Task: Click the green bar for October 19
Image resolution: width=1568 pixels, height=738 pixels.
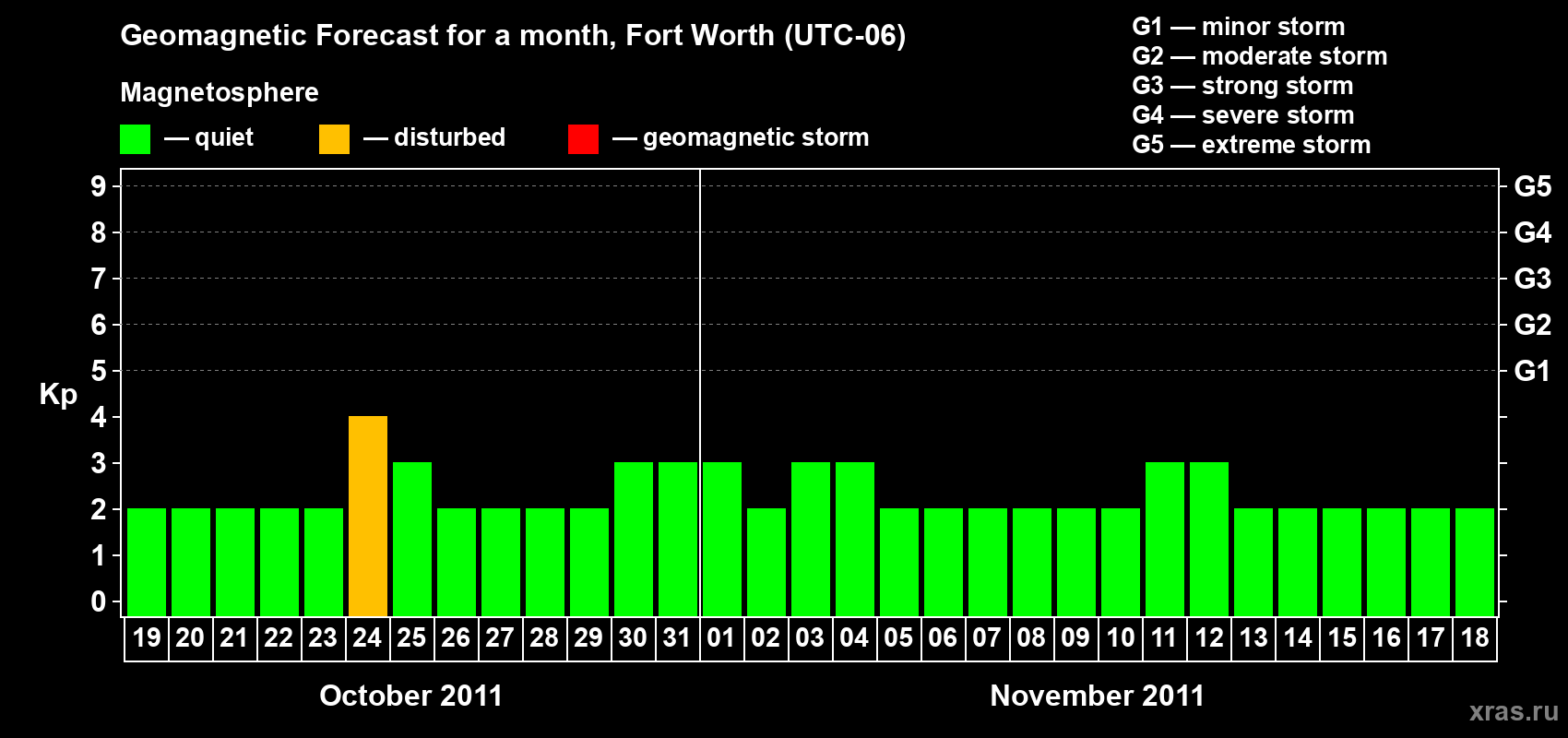Action: [147, 562]
